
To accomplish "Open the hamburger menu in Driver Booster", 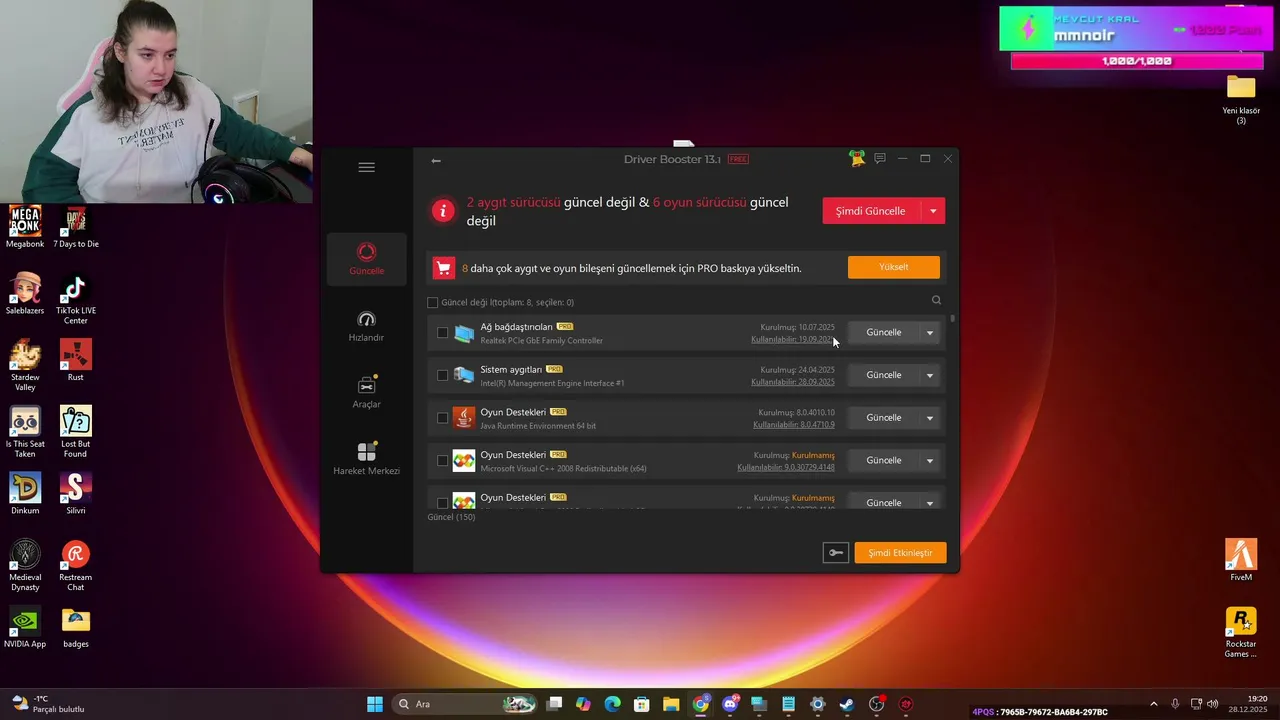I will coord(366,167).
